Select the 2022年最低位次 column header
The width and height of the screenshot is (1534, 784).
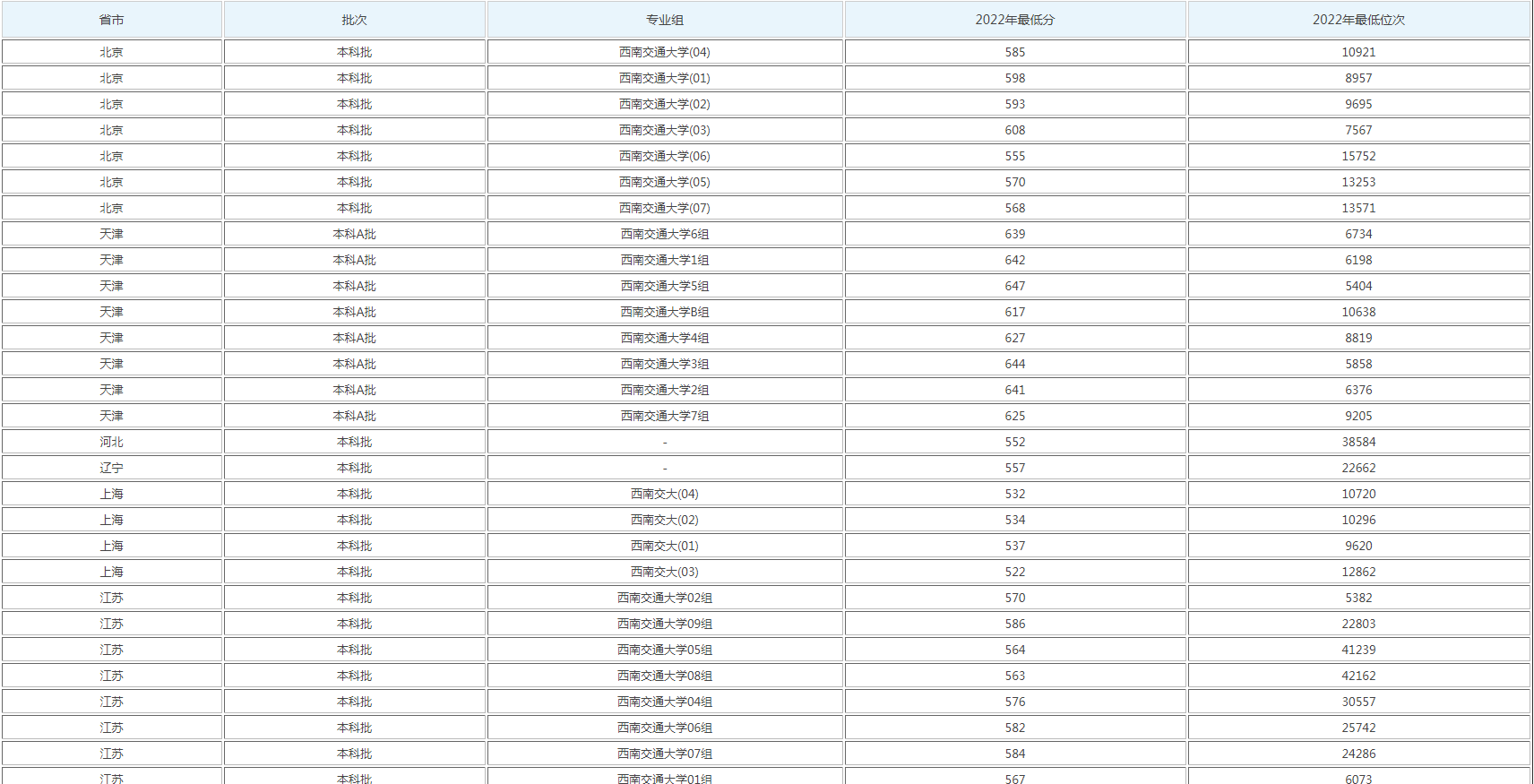pos(1358,20)
